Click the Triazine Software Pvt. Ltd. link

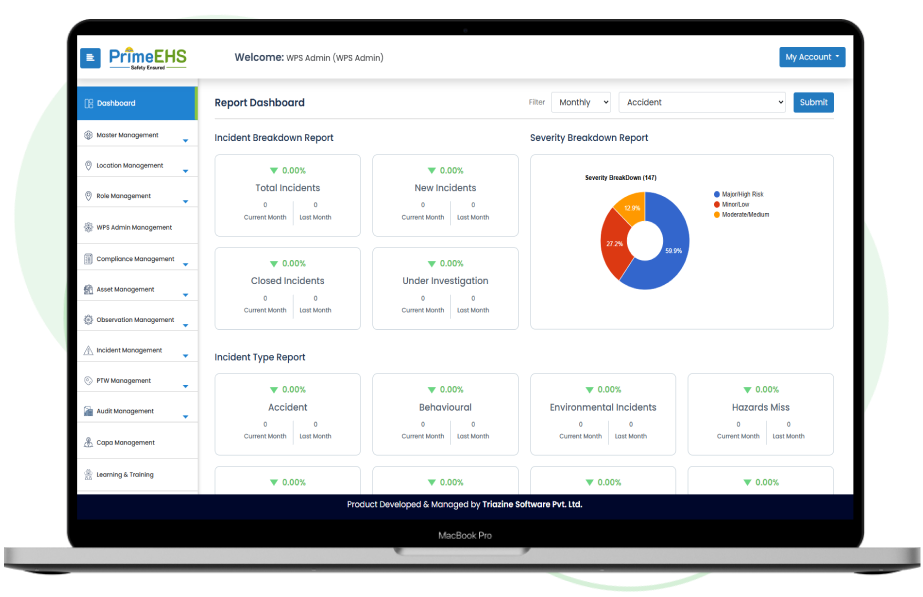(x=531, y=505)
